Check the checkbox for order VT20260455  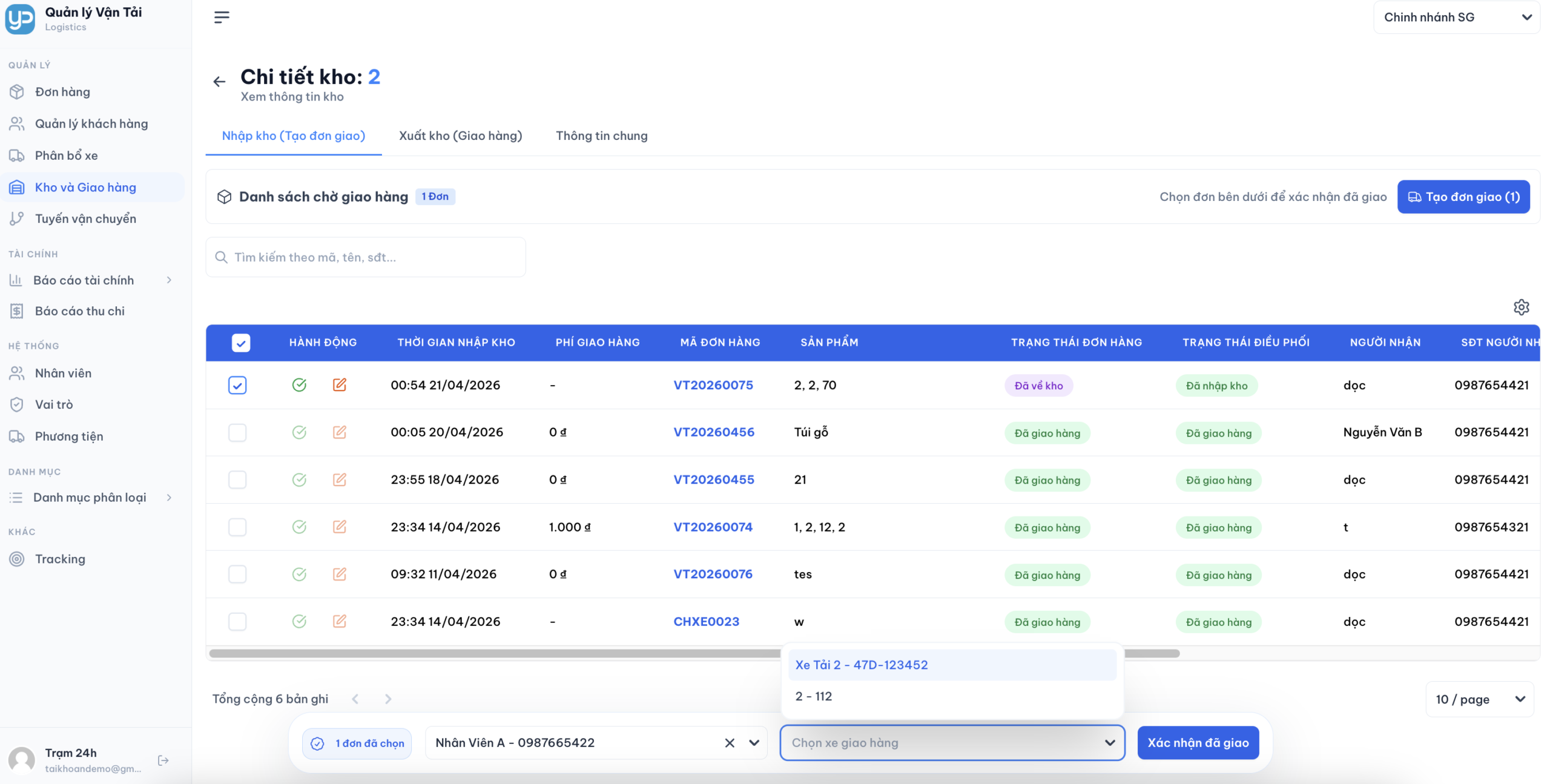[x=237, y=479]
